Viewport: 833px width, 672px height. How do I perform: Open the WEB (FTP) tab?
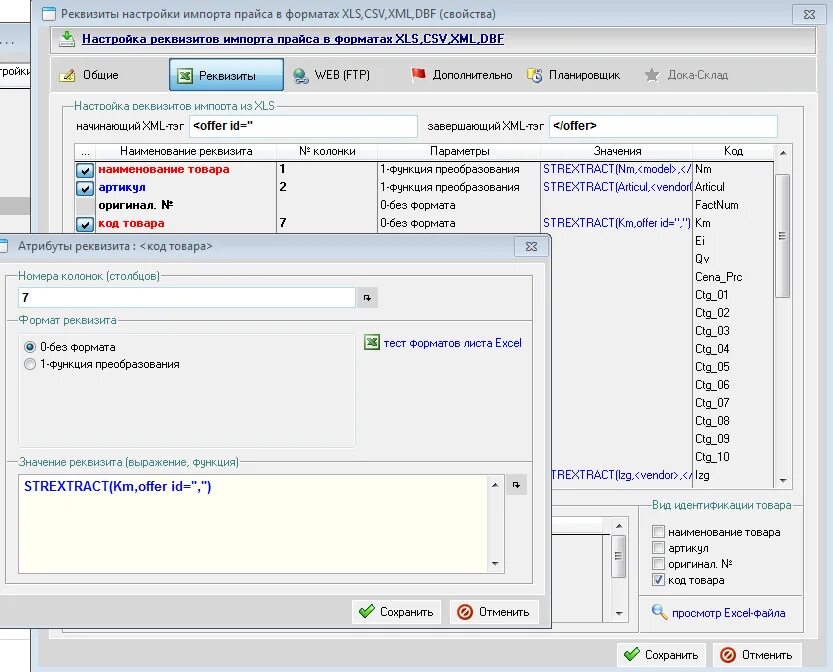pyautogui.click(x=332, y=75)
